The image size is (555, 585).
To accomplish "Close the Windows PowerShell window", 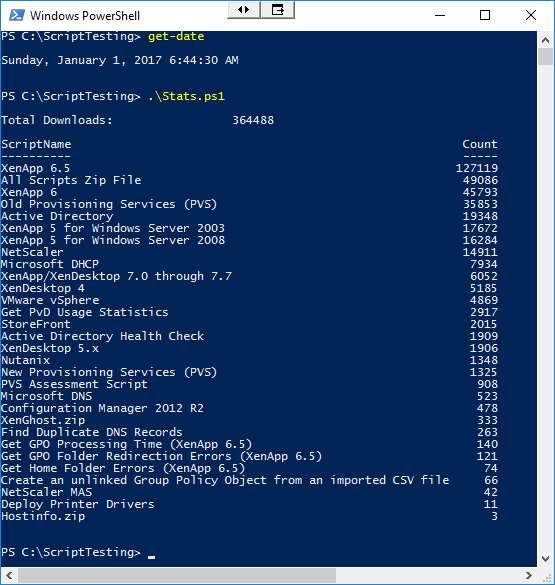I will [531, 15].
